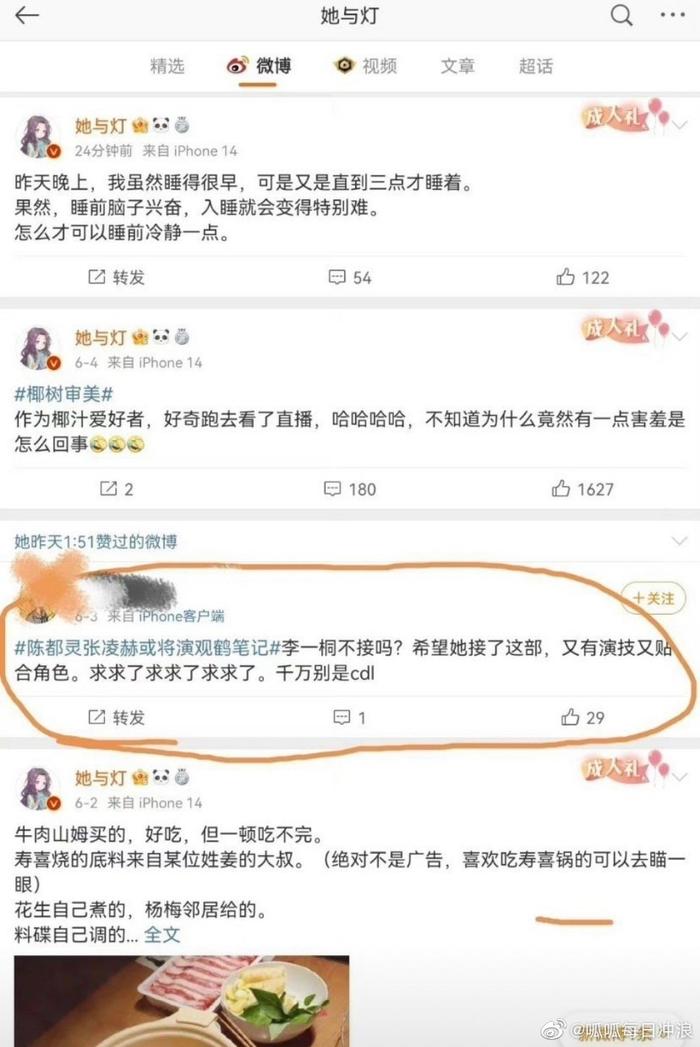Follow the user with +关注 button

point(653,598)
